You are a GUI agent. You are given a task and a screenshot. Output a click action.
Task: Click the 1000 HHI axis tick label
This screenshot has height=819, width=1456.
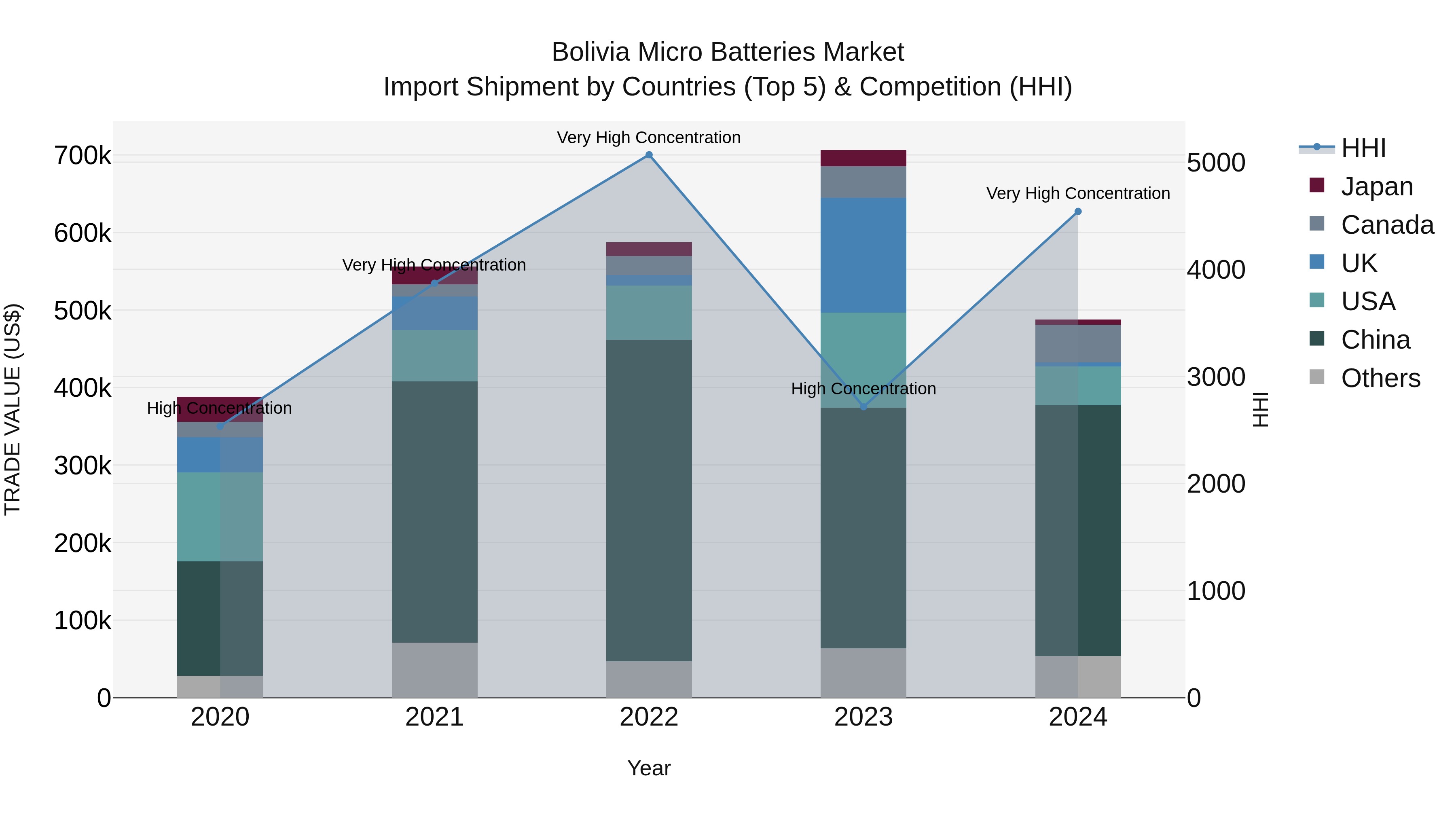[1216, 591]
